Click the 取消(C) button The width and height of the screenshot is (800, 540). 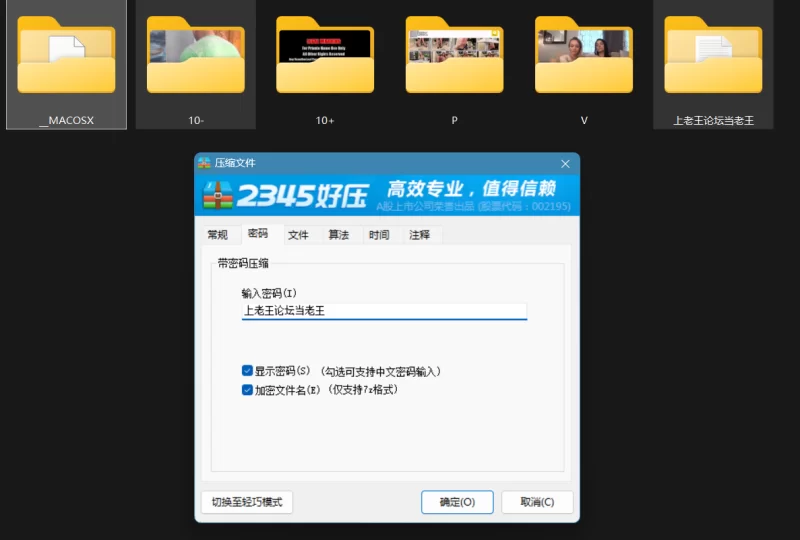tap(537, 502)
